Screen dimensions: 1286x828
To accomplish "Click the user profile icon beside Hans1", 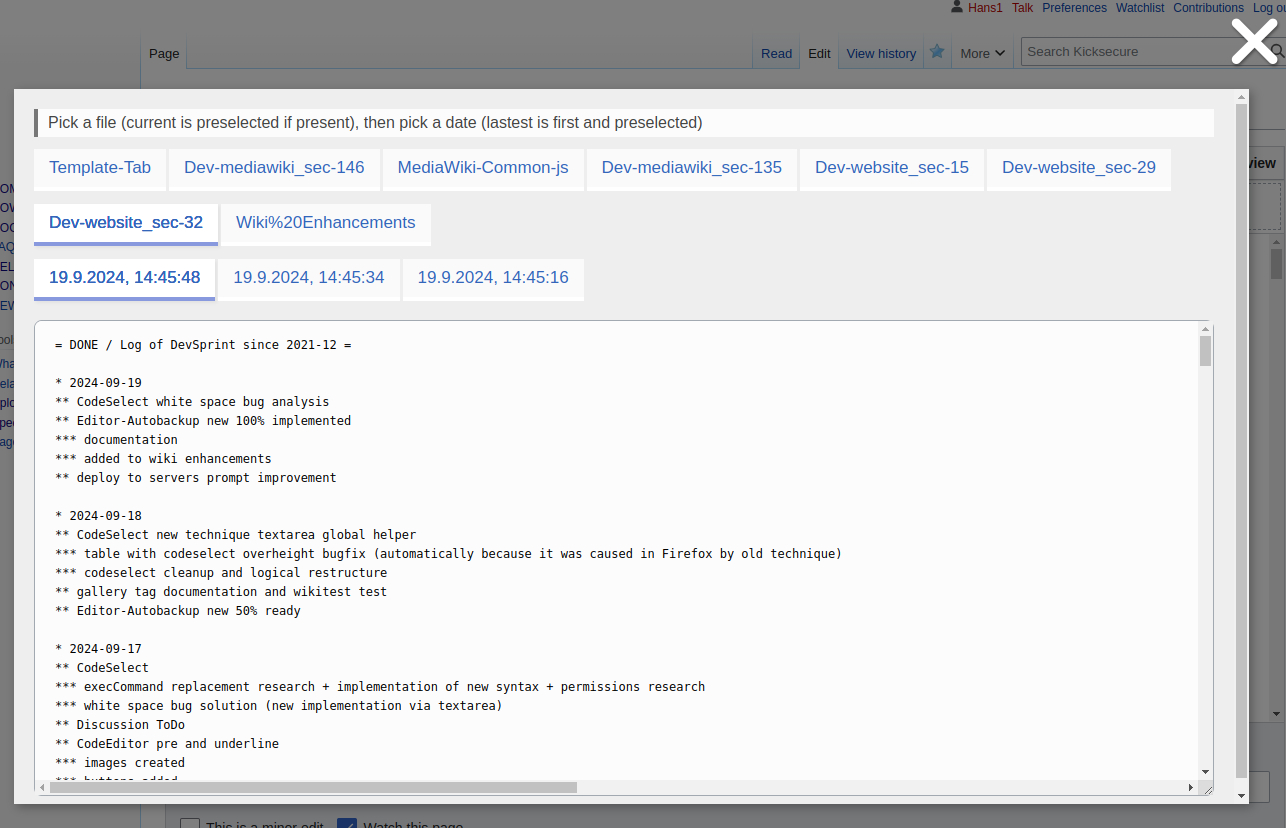I will click(x=957, y=8).
